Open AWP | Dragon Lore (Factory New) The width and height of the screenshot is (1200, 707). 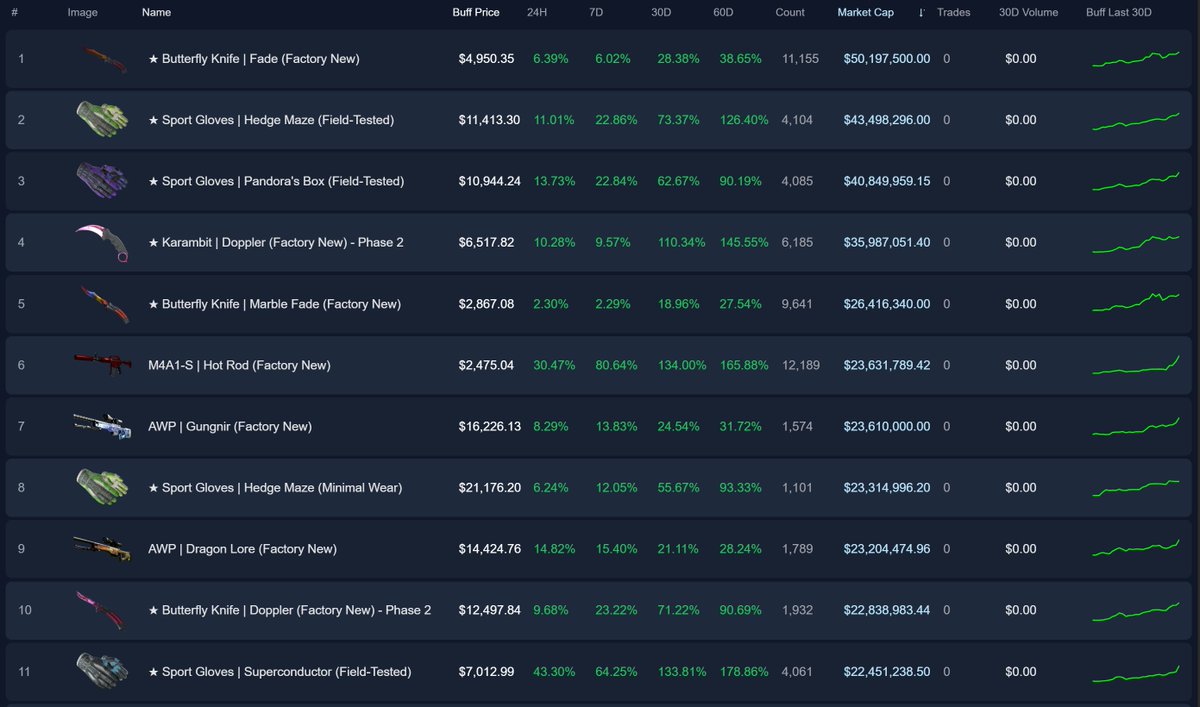(x=242, y=548)
